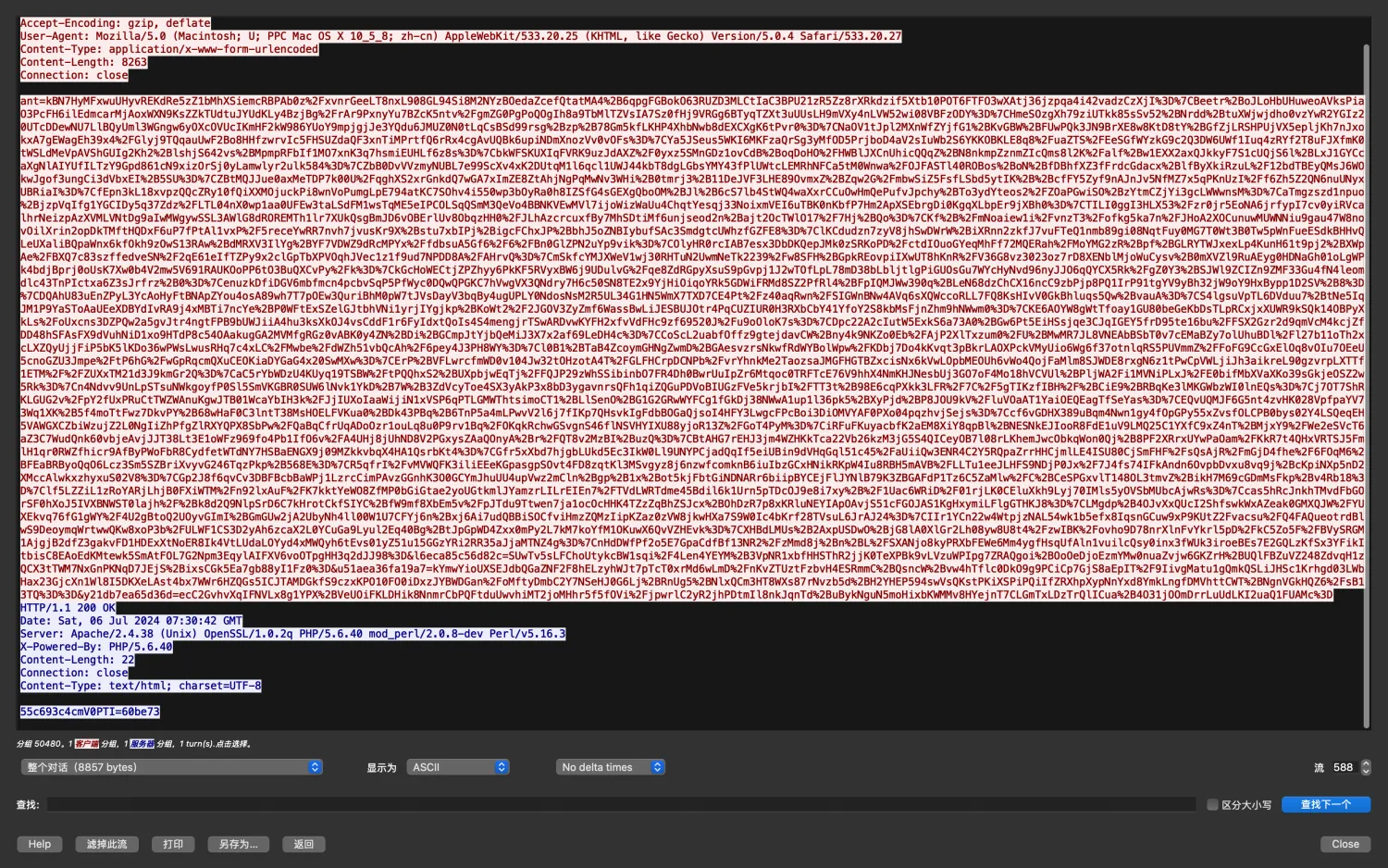Viewport: 1388px width, 868px height.
Task: Click the 'Content-Length: 8263' request header
Action: point(83,62)
